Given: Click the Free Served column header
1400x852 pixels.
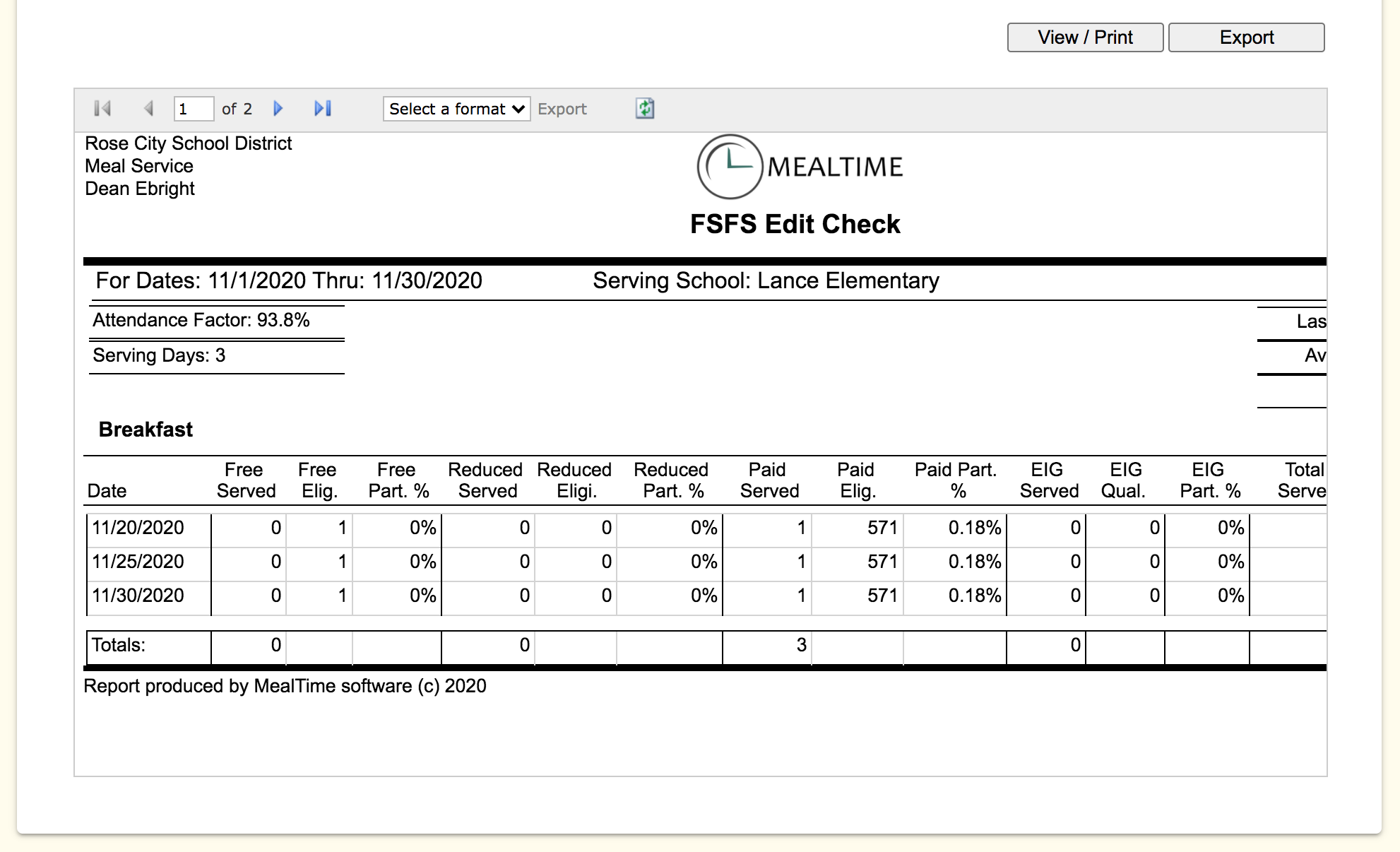Looking at the screenshot, I should pyautogui.click(x=245, y=480).
